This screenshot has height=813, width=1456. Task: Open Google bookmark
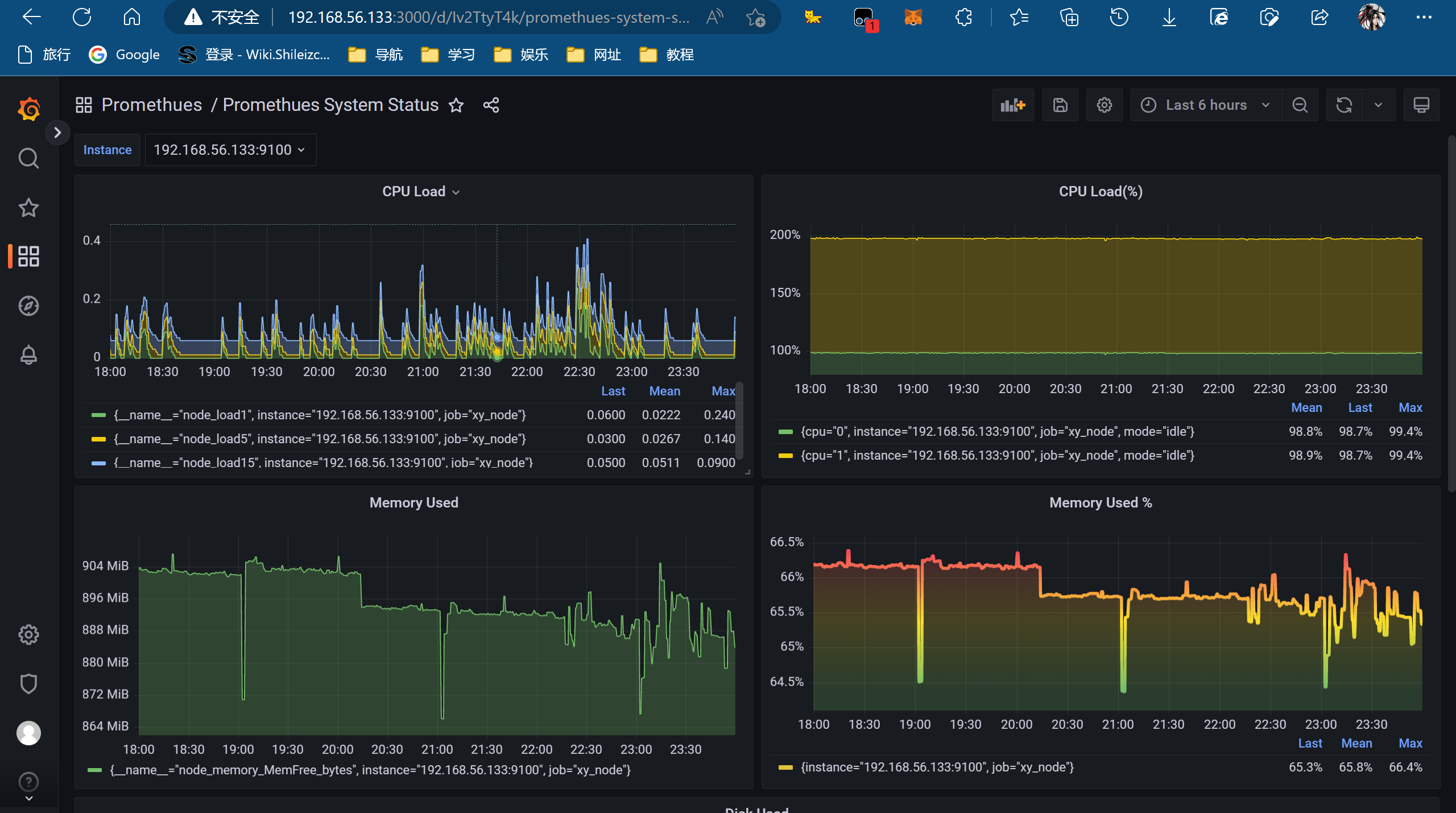coord(124,55)
